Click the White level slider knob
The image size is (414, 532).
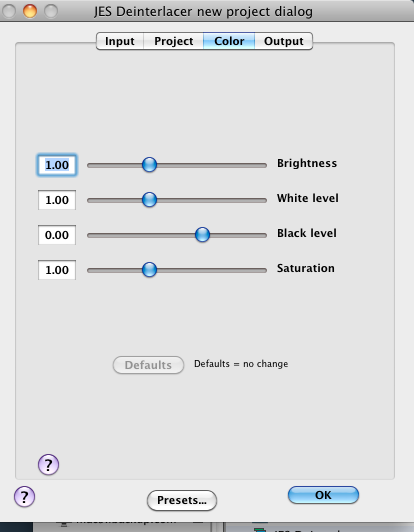pos(149,200)
